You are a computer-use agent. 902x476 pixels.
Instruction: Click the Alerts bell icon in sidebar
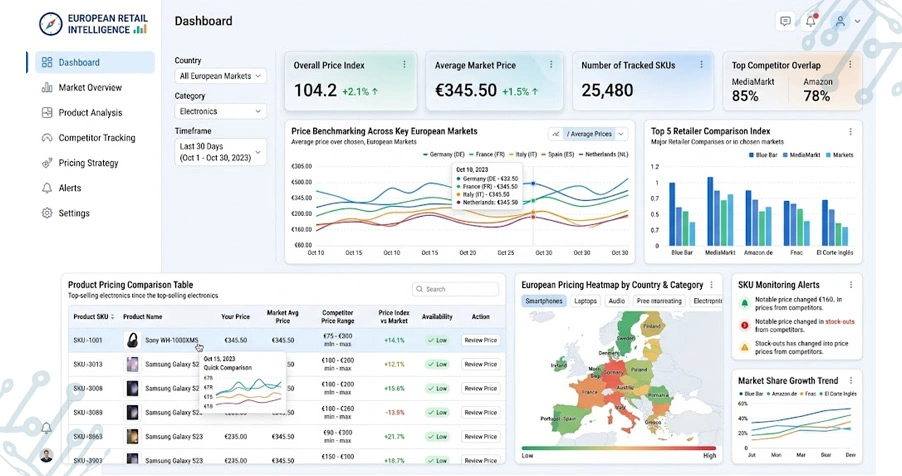click(47, 188)
